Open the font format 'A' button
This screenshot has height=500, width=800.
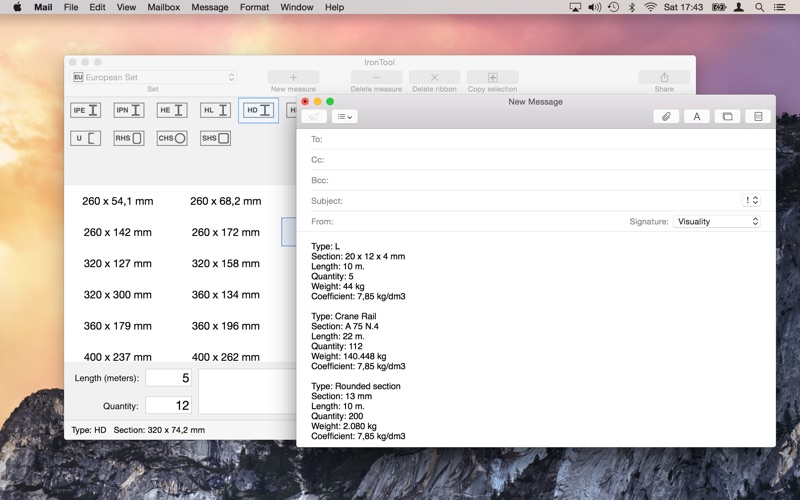pyautogui.click(x=697, y=117)
